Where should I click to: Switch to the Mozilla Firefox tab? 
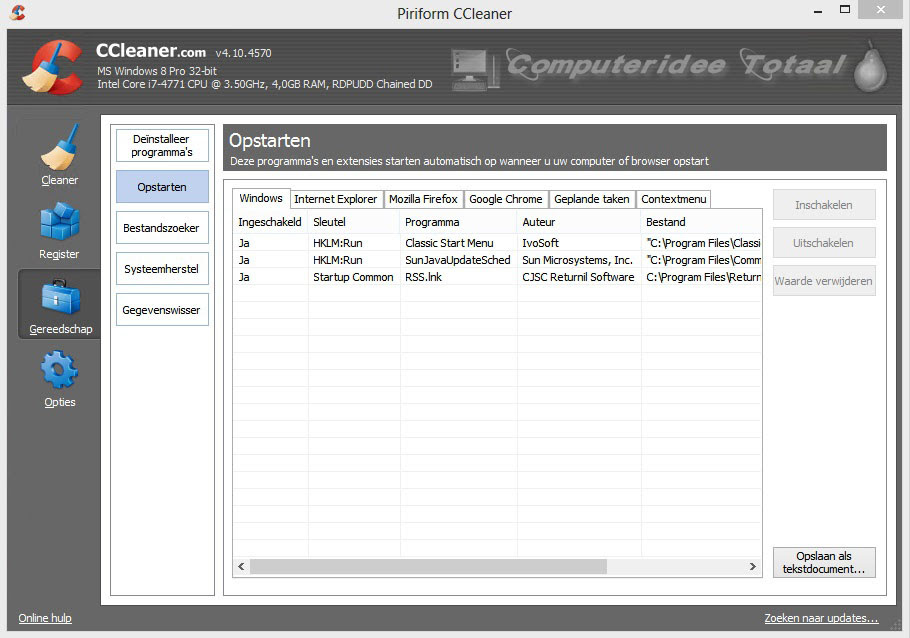point(423,199)
